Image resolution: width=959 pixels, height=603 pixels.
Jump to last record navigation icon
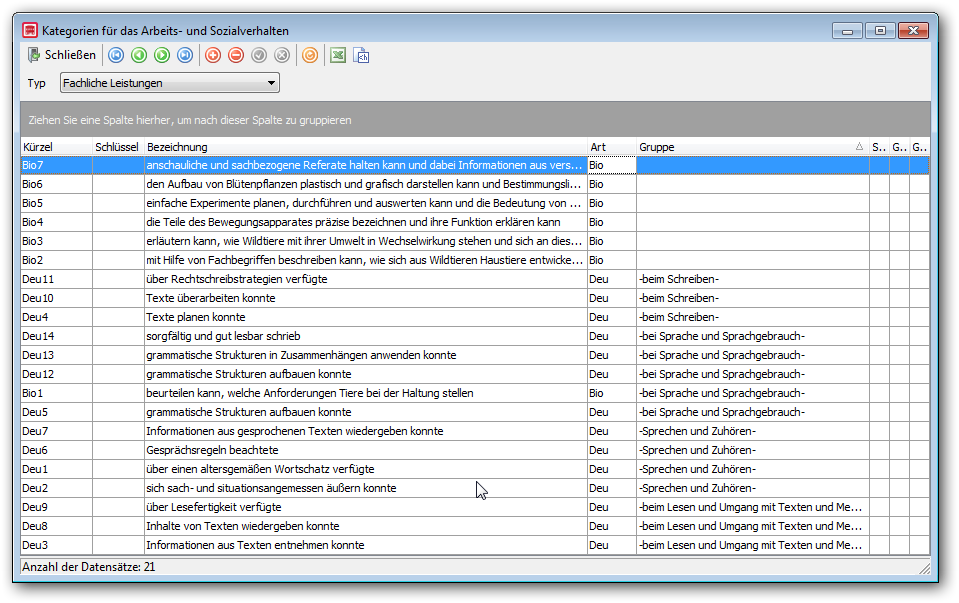pos(185,56)
